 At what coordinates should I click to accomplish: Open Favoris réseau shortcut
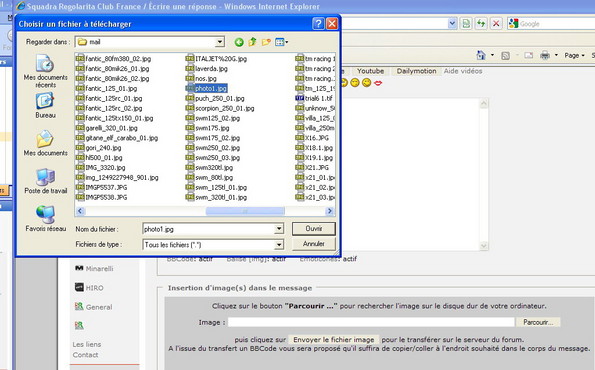point(46,219)
